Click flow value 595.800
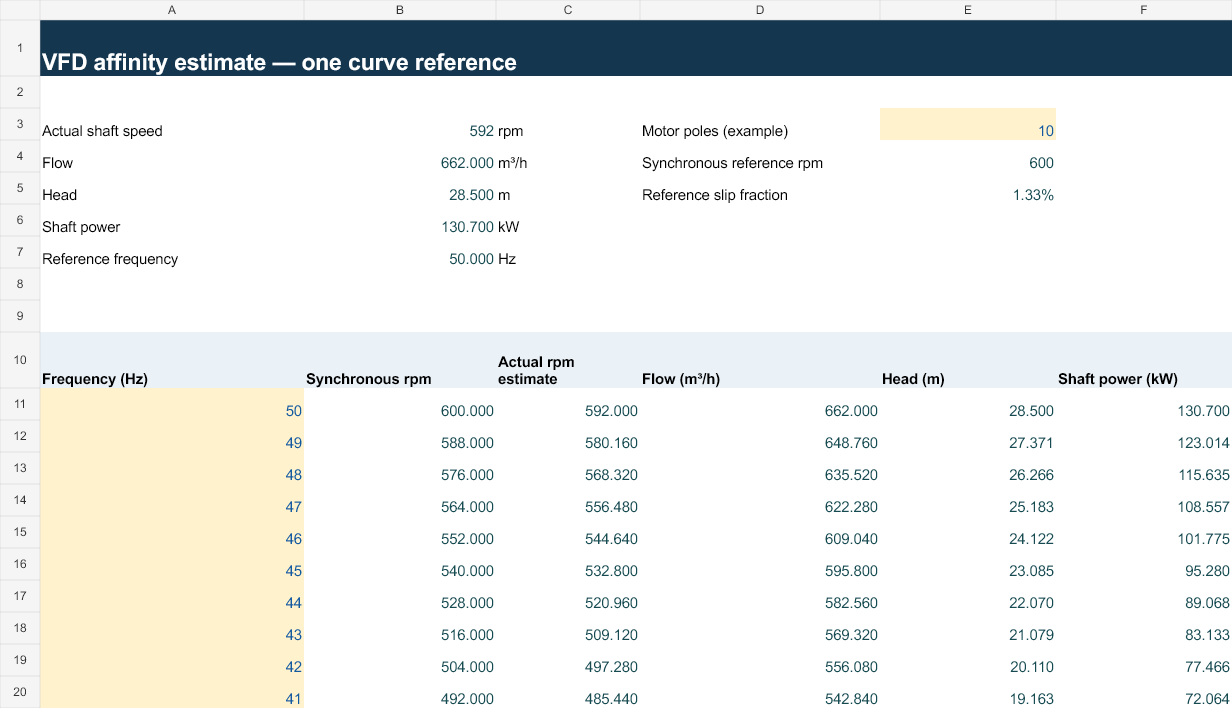 [760, 564]
